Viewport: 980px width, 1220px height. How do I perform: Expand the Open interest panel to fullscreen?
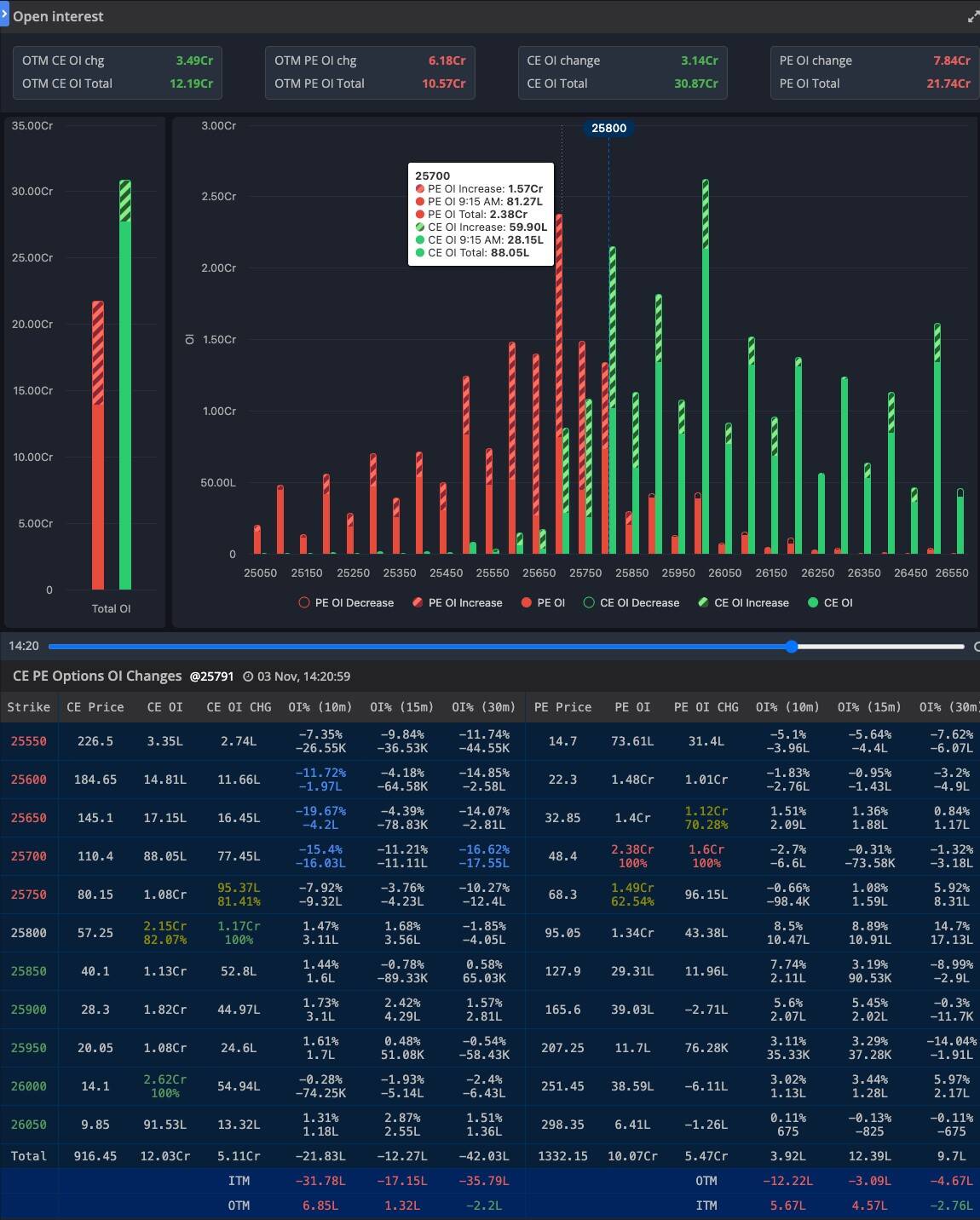click(x=972, y=16)
